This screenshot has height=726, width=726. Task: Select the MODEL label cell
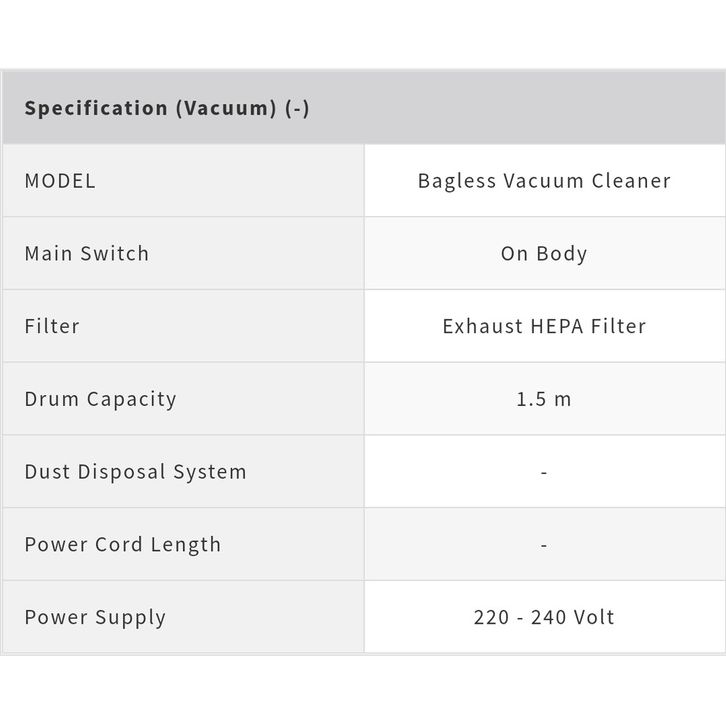60,181
